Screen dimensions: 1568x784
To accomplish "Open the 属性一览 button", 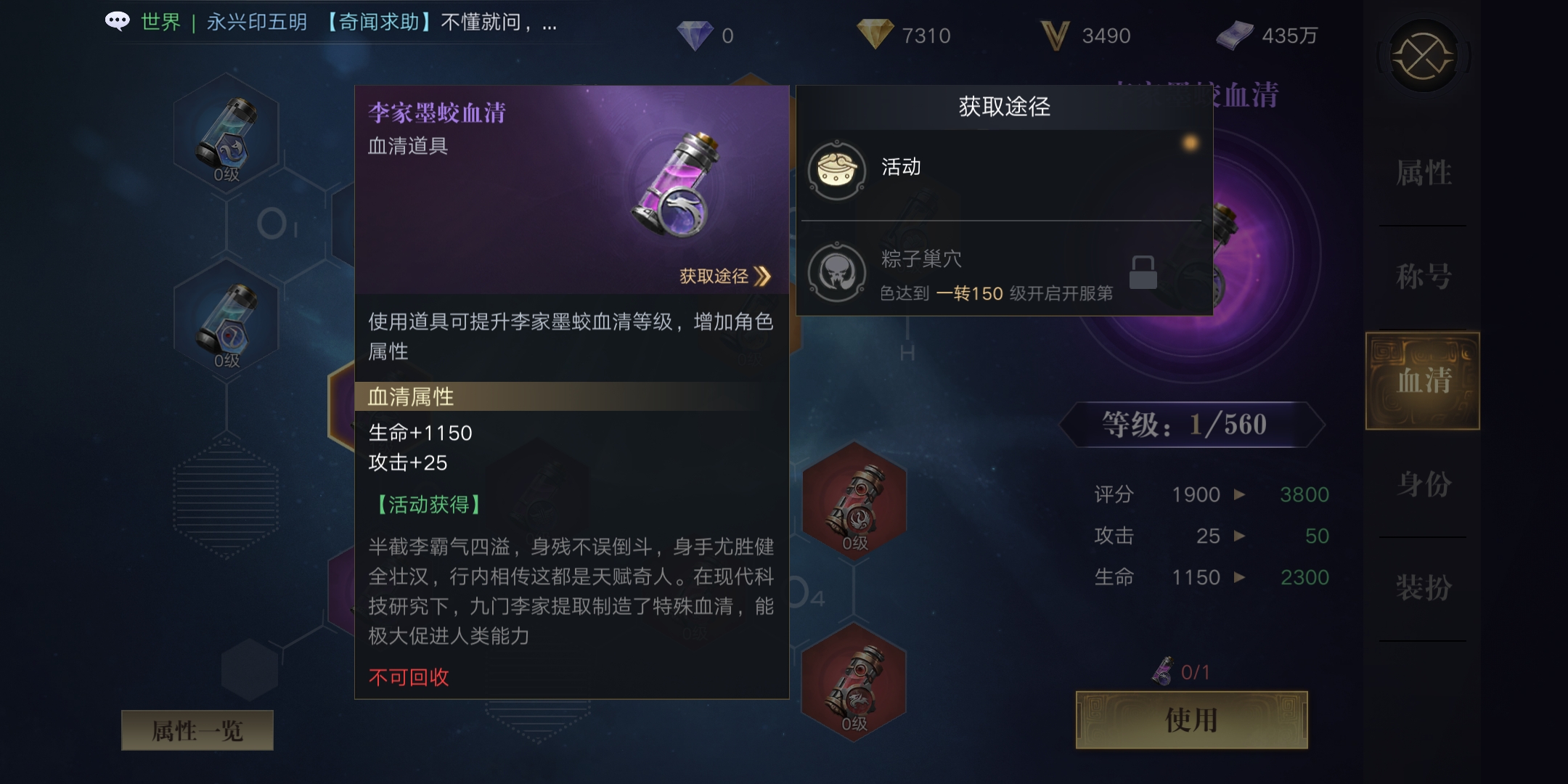I will (x=197, y=730).
